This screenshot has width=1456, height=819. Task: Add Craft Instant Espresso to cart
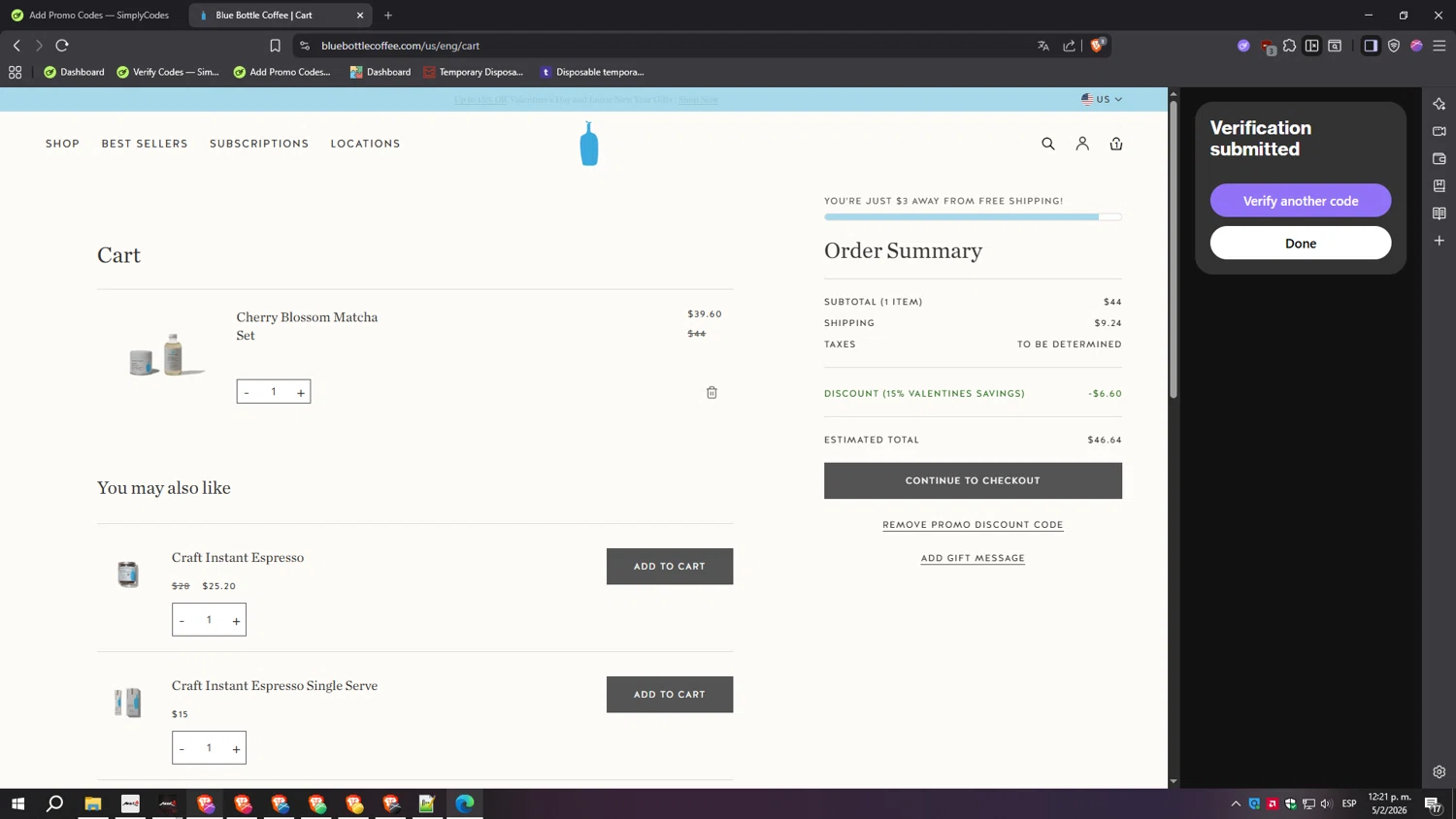(x=670, y=567)
